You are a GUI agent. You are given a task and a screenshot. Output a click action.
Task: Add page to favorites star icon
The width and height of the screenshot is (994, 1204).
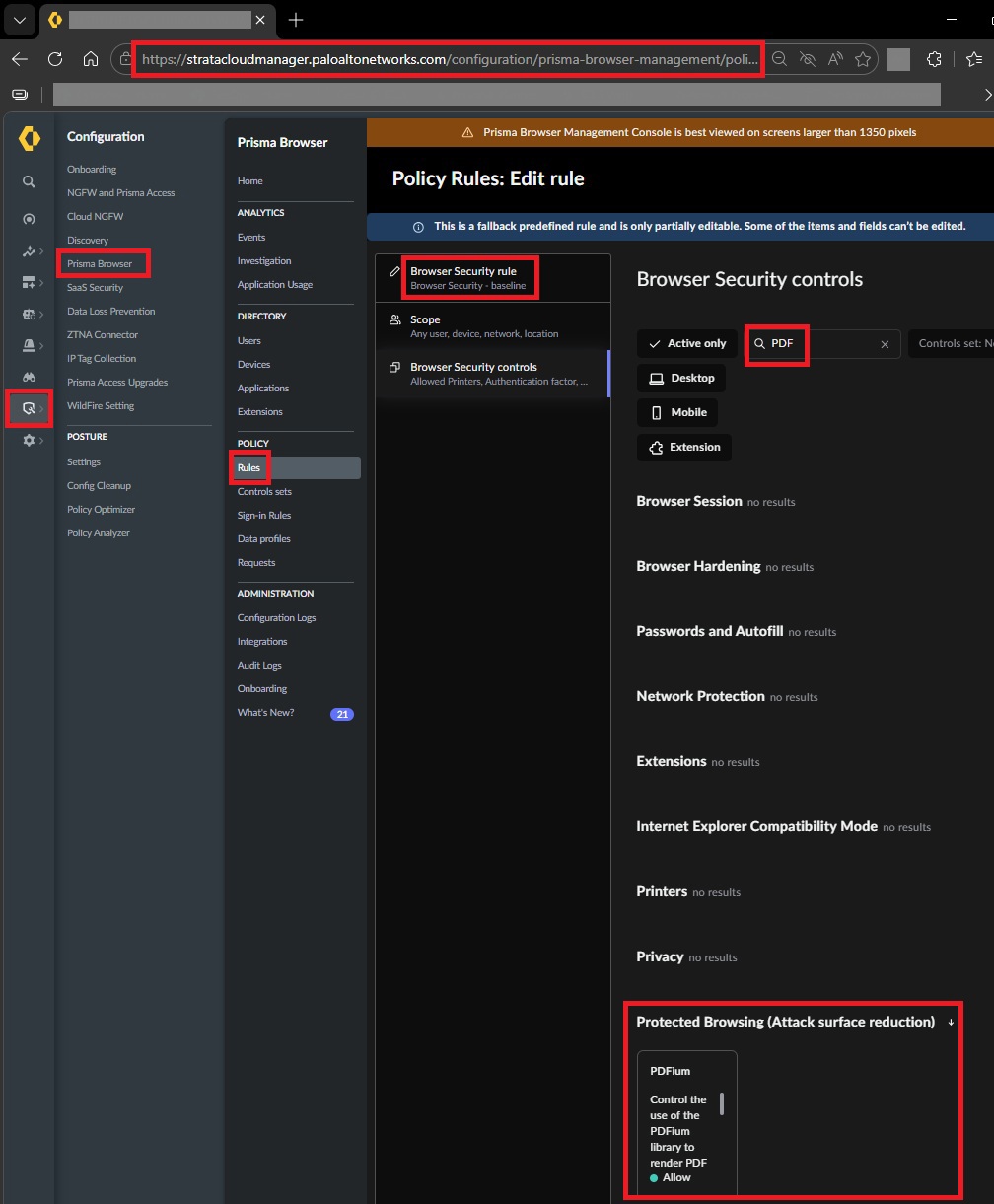pyautogui.click(x=863, y=59)
